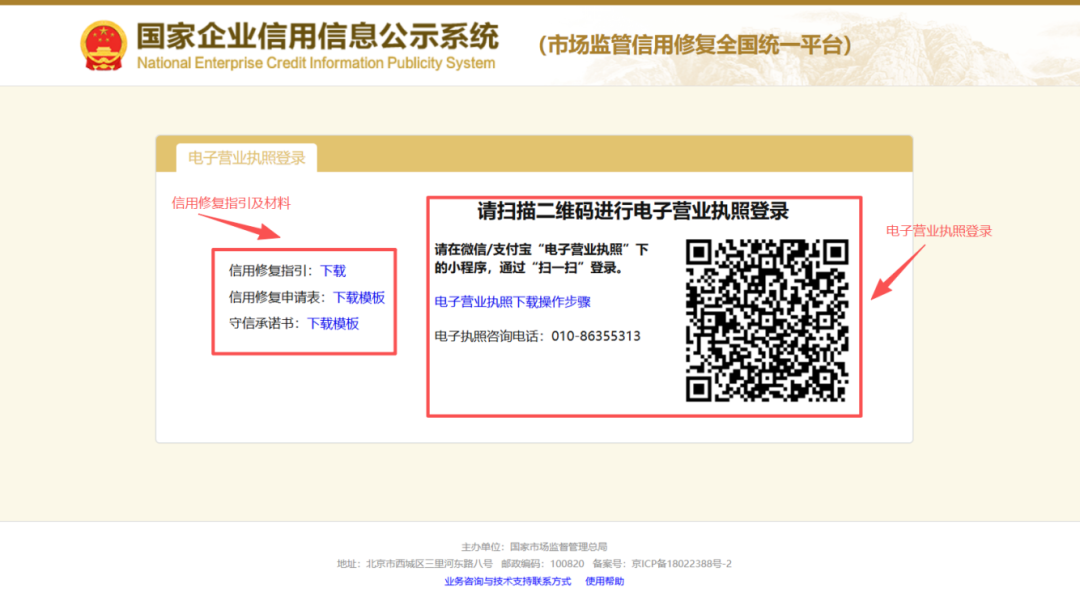The image size is (1080, 597).
Task: Click the 邮政编码:100820 footer text
Action: click(542, 563)
